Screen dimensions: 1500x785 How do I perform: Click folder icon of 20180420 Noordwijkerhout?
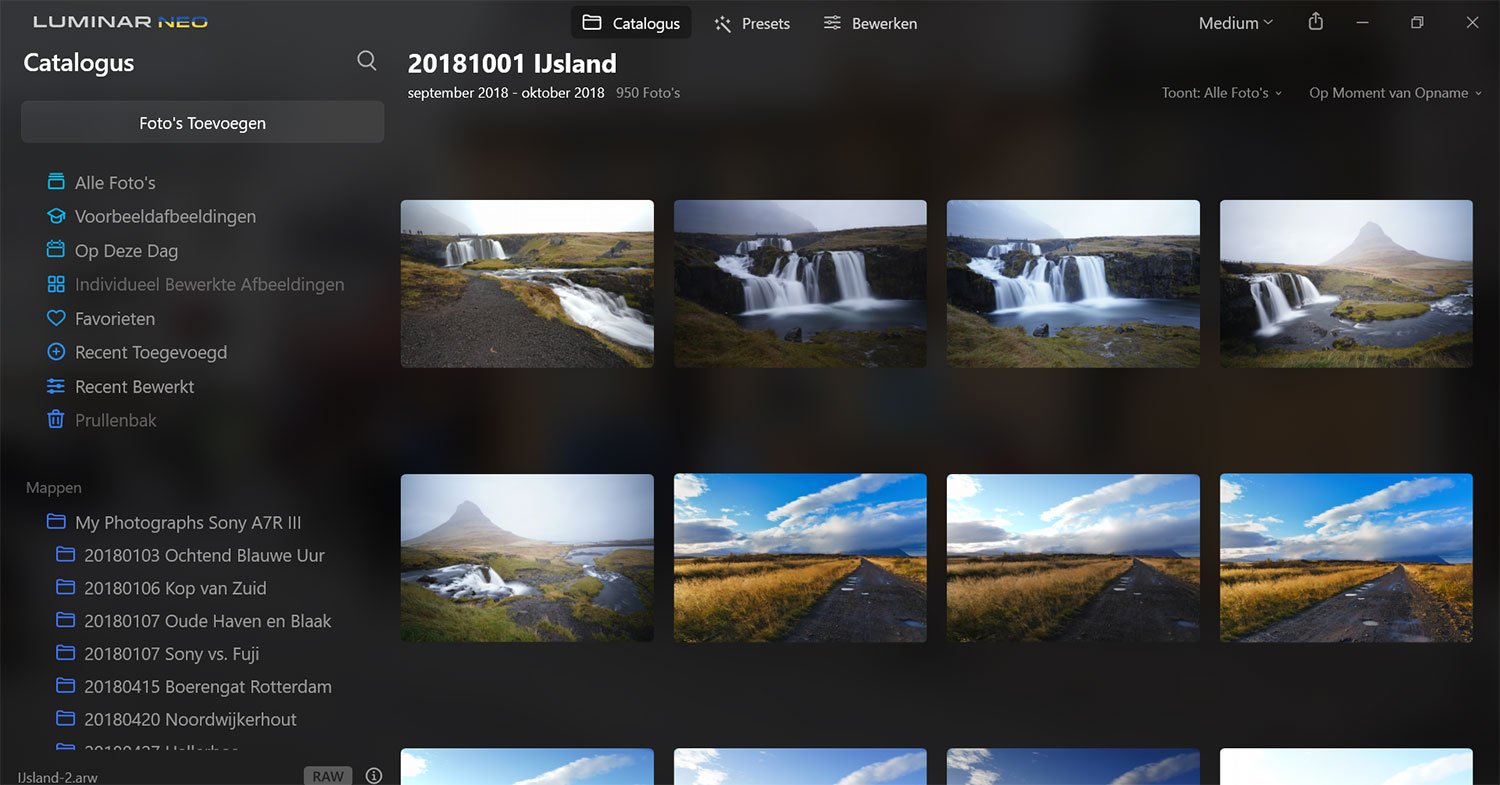pos(66,719)
